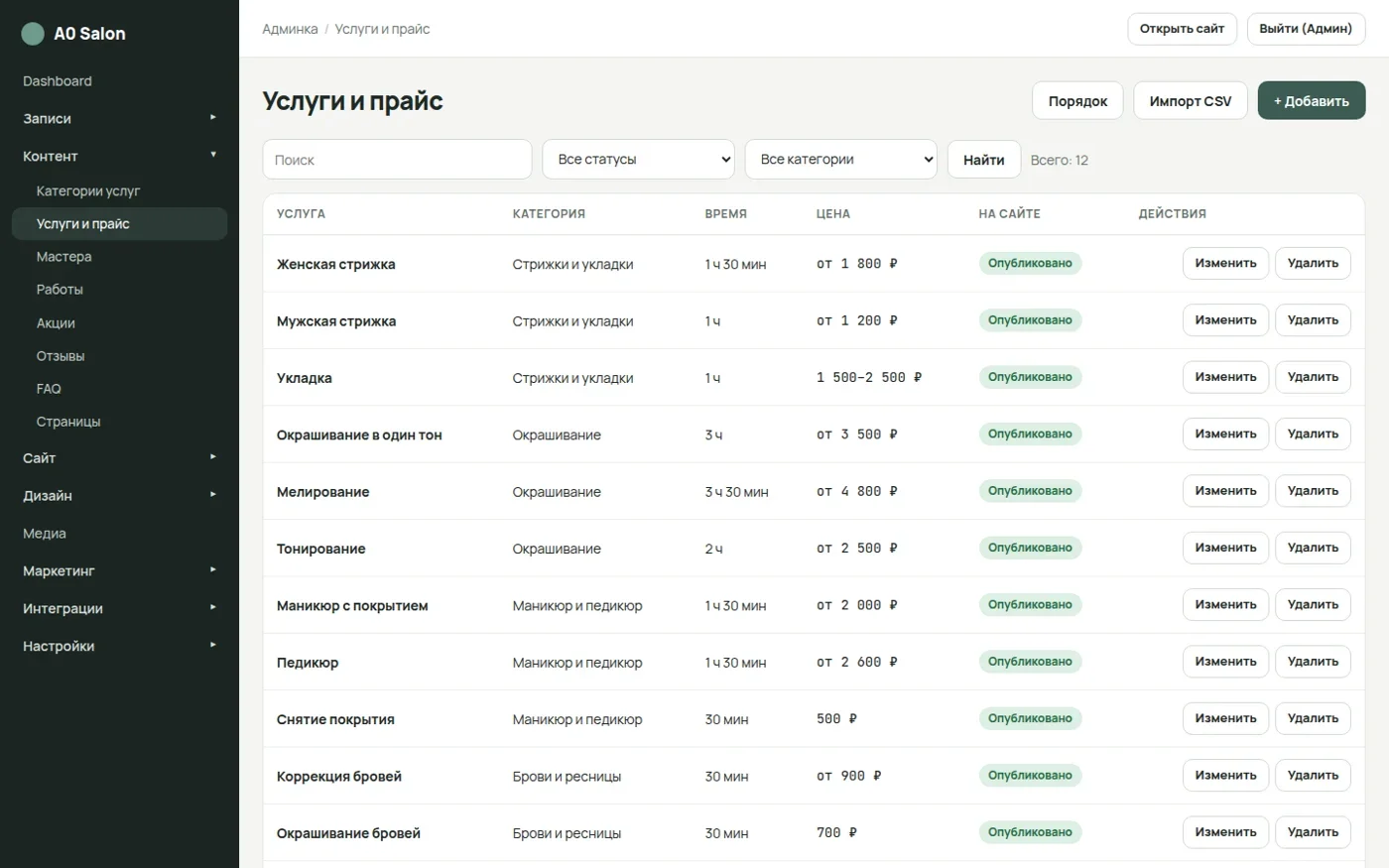Delete the Тонирование service

1313,548
